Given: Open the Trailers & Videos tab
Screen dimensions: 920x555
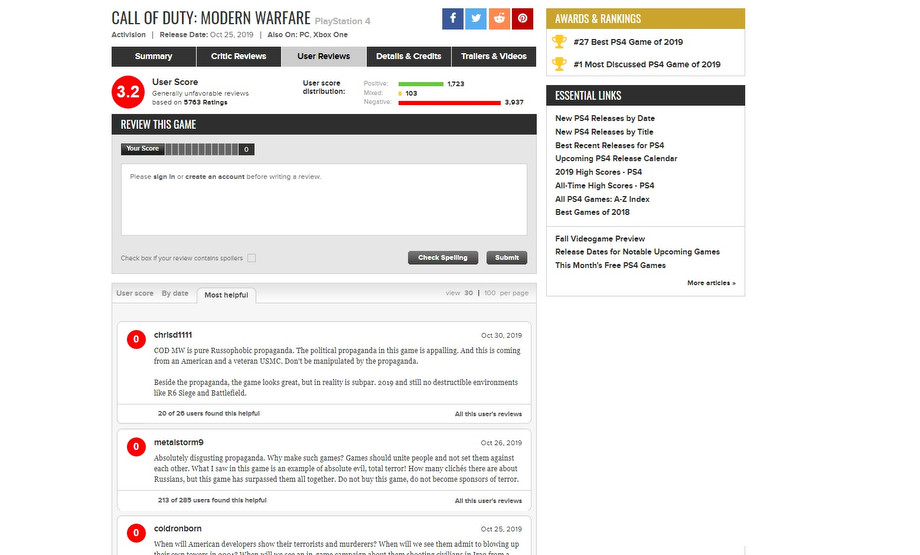Looking at the screenshot, I should point(493,56).
